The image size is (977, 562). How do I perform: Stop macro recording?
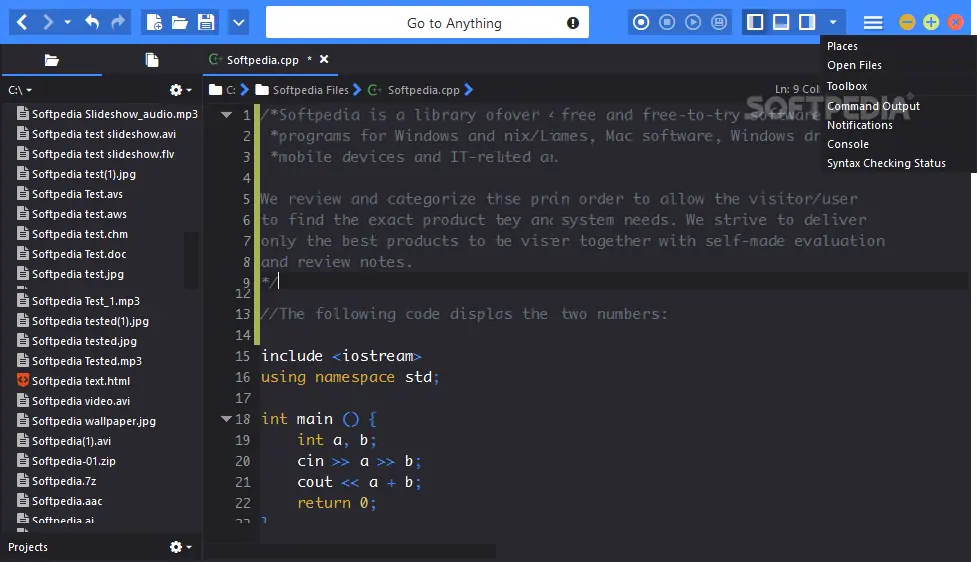[667, 22]
